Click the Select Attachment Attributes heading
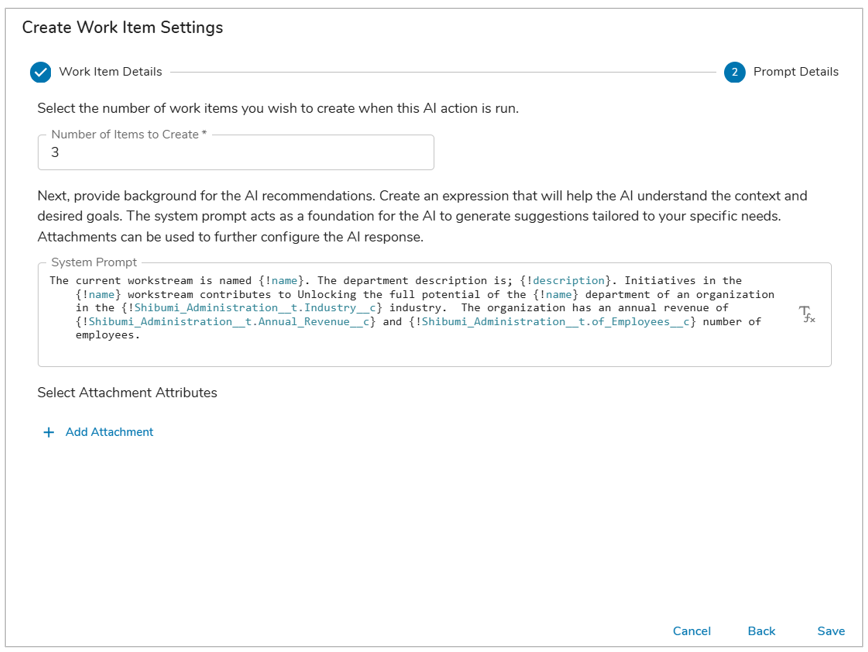This screenshot has height=652, width=868. tap(127, 392)
